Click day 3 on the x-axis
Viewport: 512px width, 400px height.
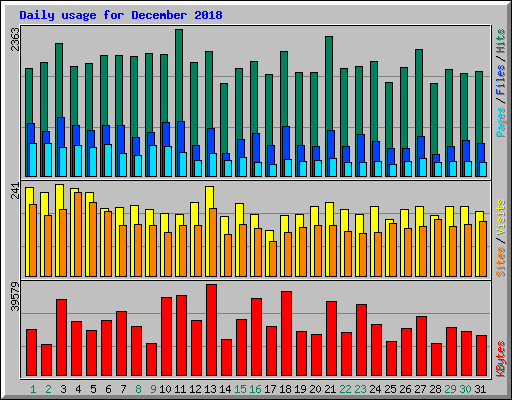point(63,389)
